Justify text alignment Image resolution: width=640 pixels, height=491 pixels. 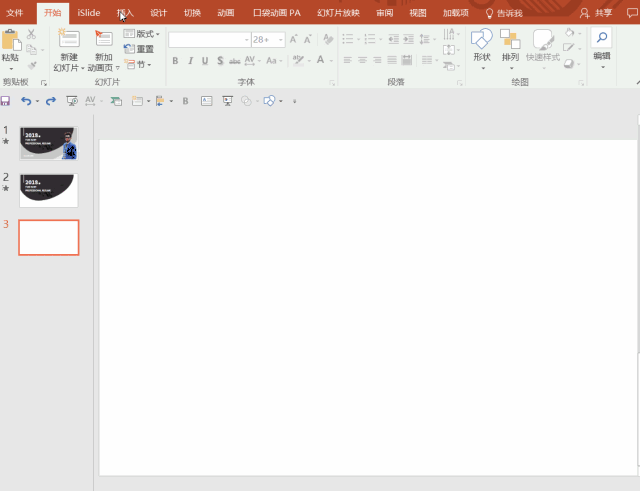point(392,60)
